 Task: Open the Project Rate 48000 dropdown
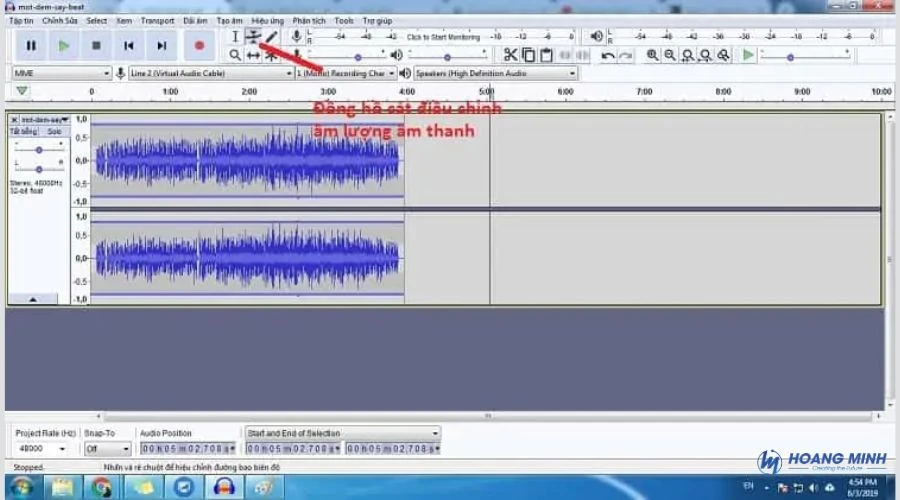[41, 448]
